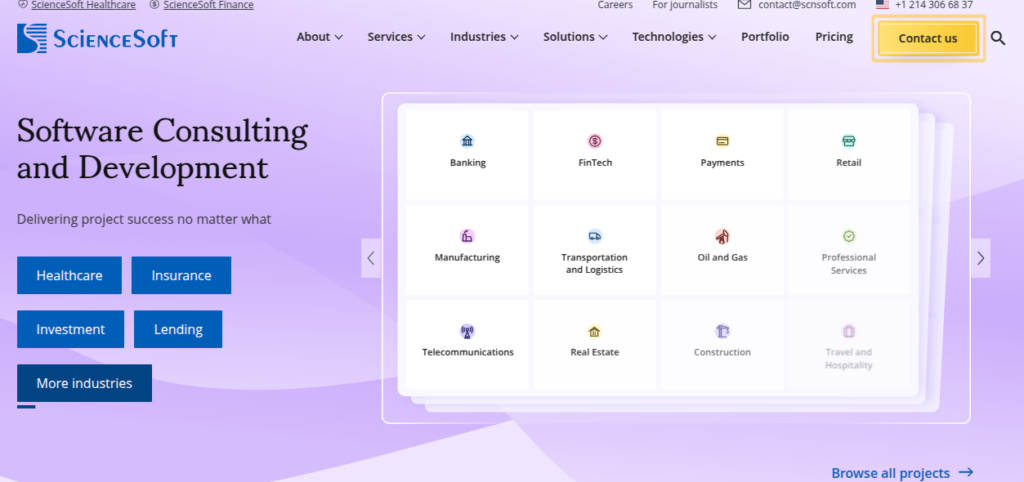Click the Contact us button

(928, 39)
